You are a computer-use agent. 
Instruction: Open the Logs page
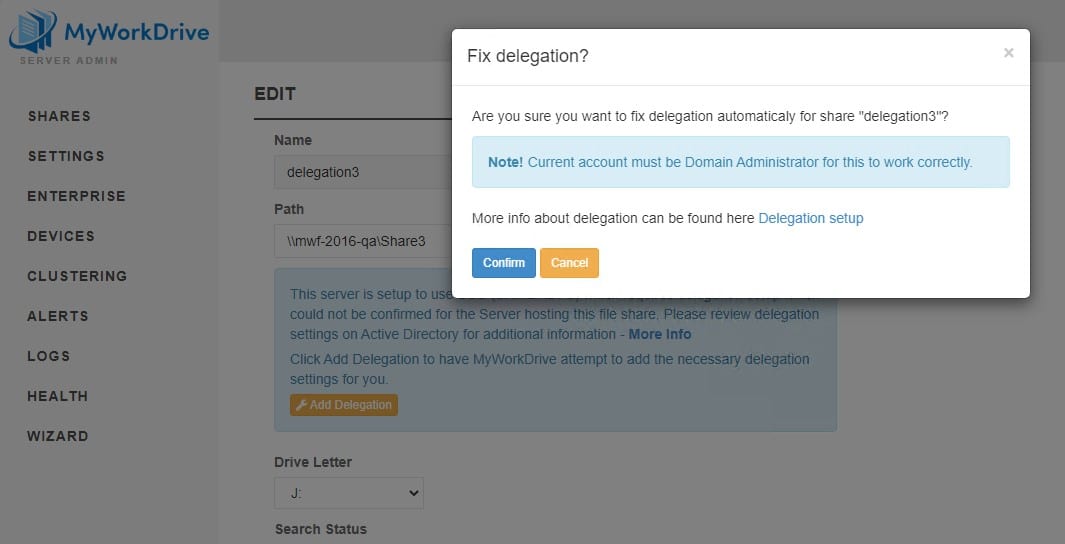click(49, 356)
